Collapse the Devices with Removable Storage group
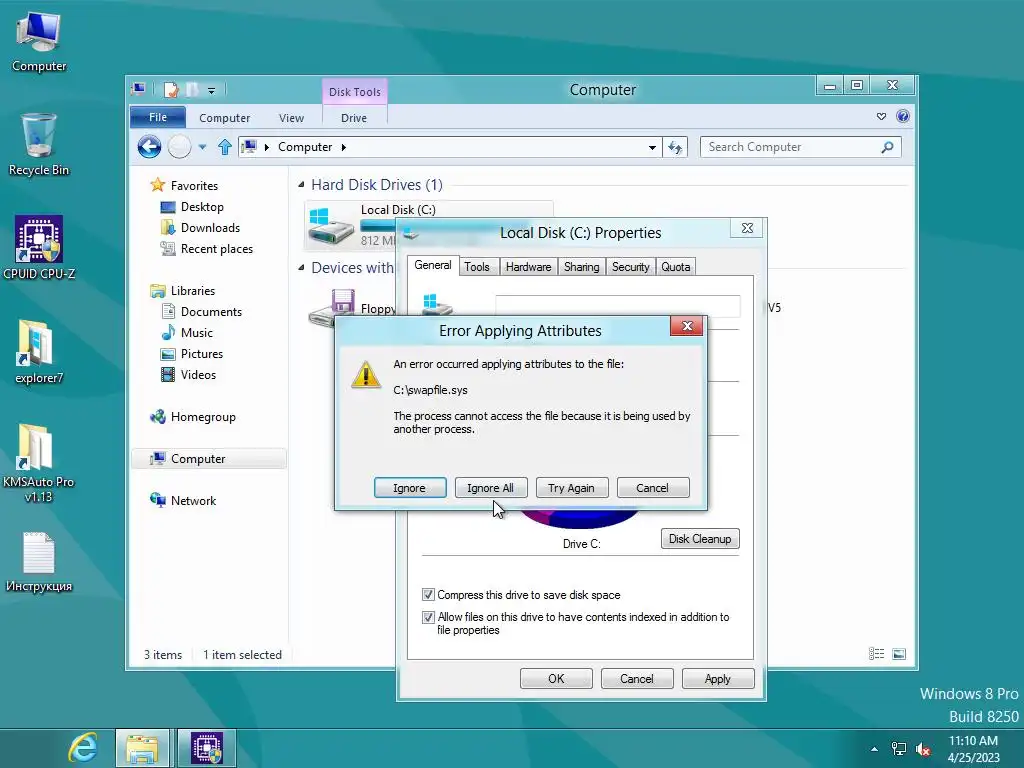1024x768 pixels. 301,268
